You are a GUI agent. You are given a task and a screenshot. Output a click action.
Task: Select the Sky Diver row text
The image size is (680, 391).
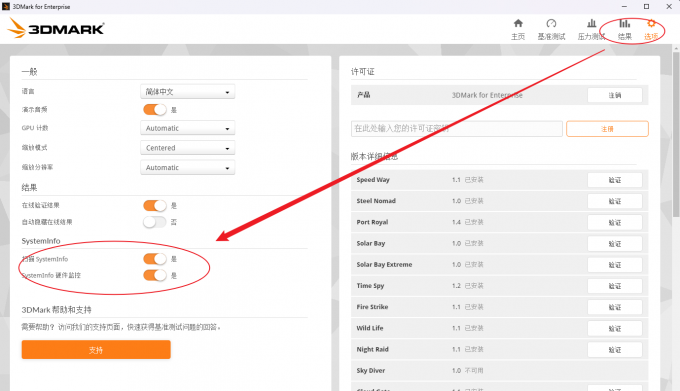(370, 371)
